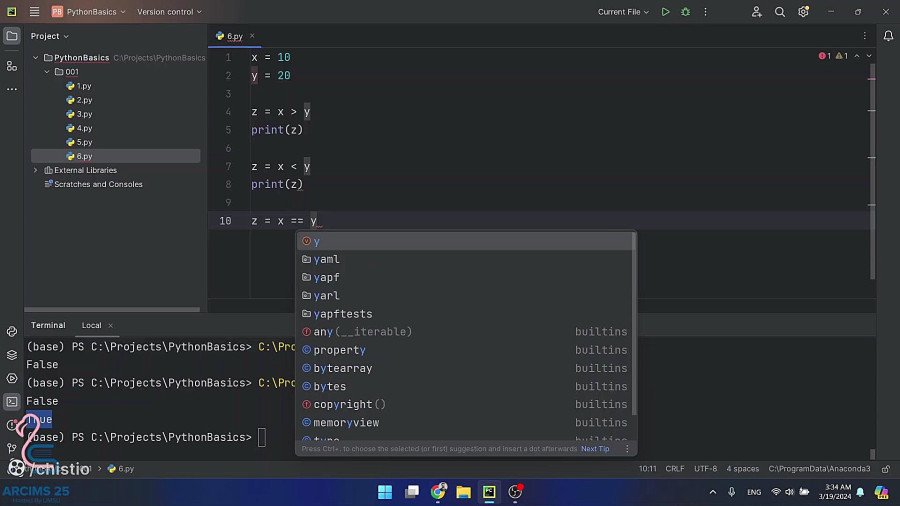
Task: Close the Local terminal tab
Action: click(x=111, y=325)
